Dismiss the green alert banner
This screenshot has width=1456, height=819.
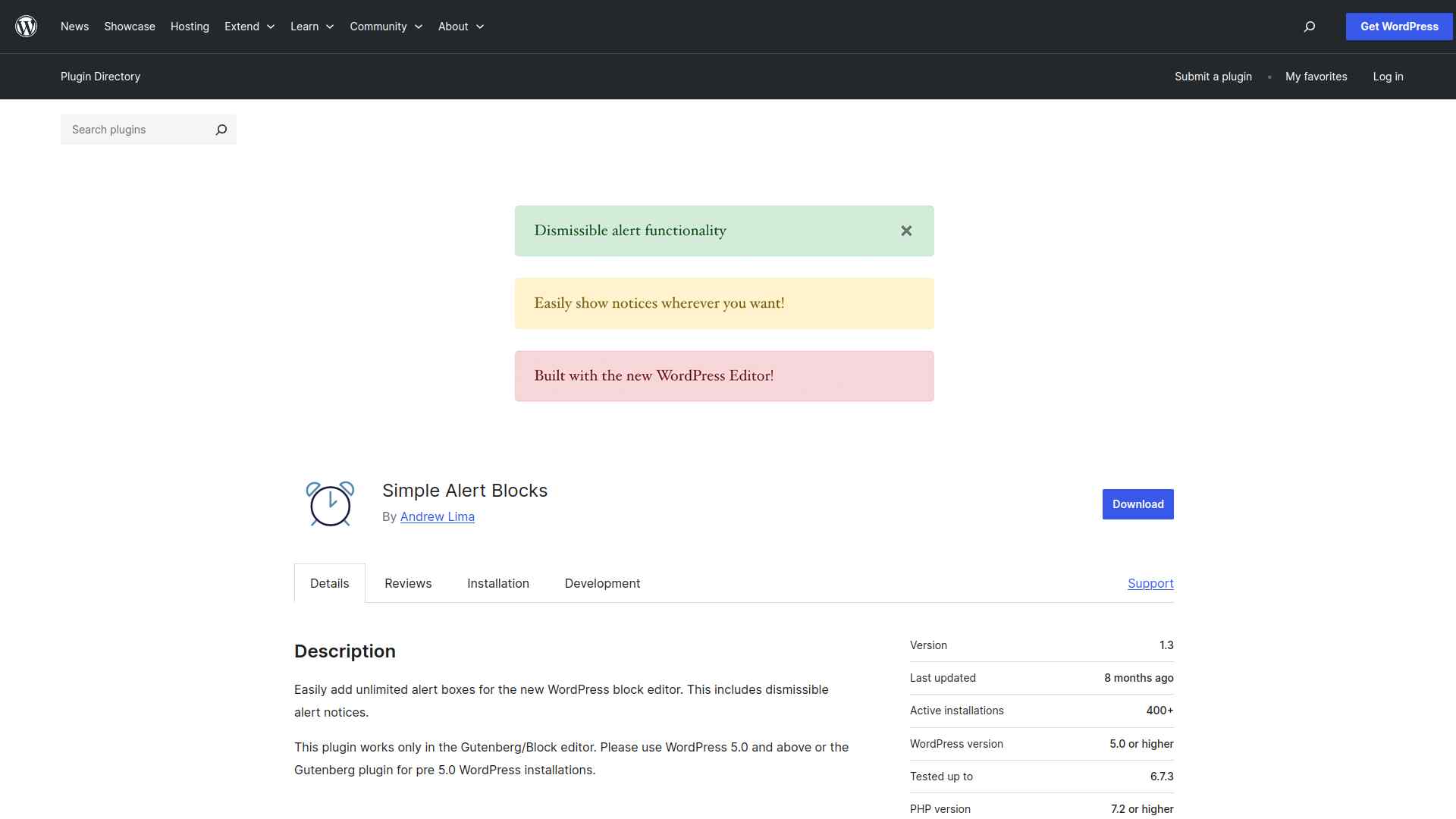click(906, 231)
